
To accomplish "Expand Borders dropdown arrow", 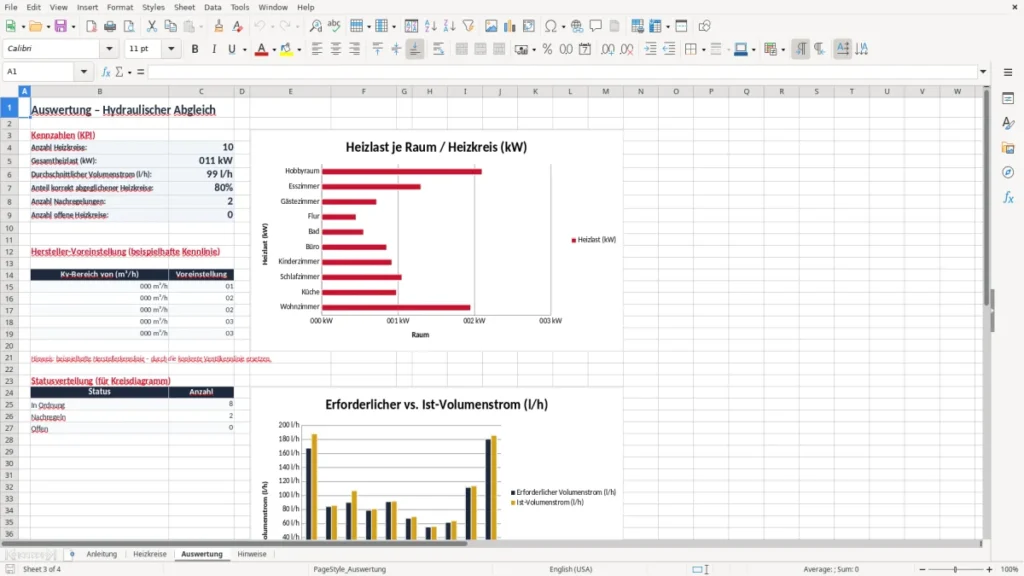I will point(703,50).
